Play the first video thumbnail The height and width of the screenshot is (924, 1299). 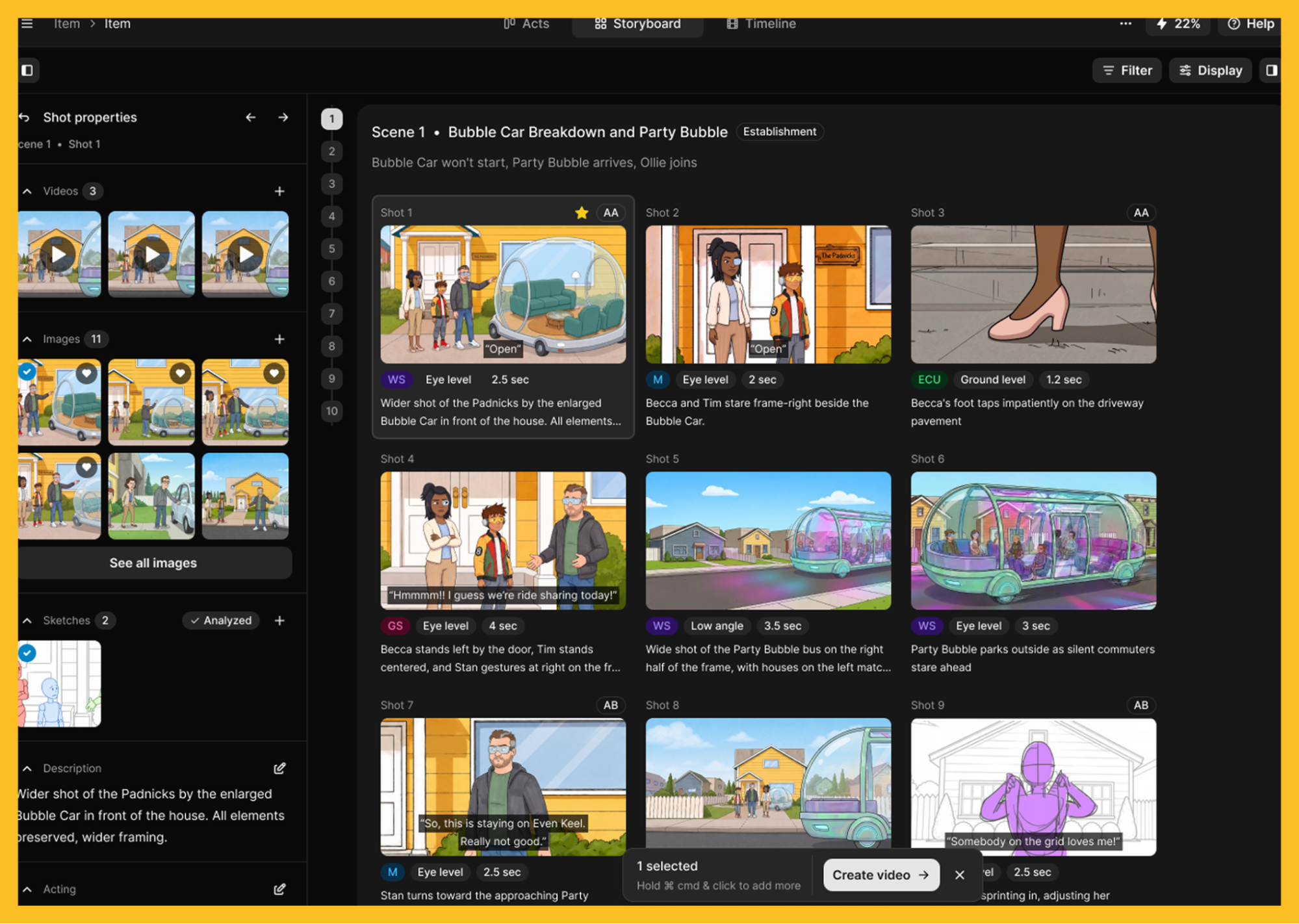58,254
